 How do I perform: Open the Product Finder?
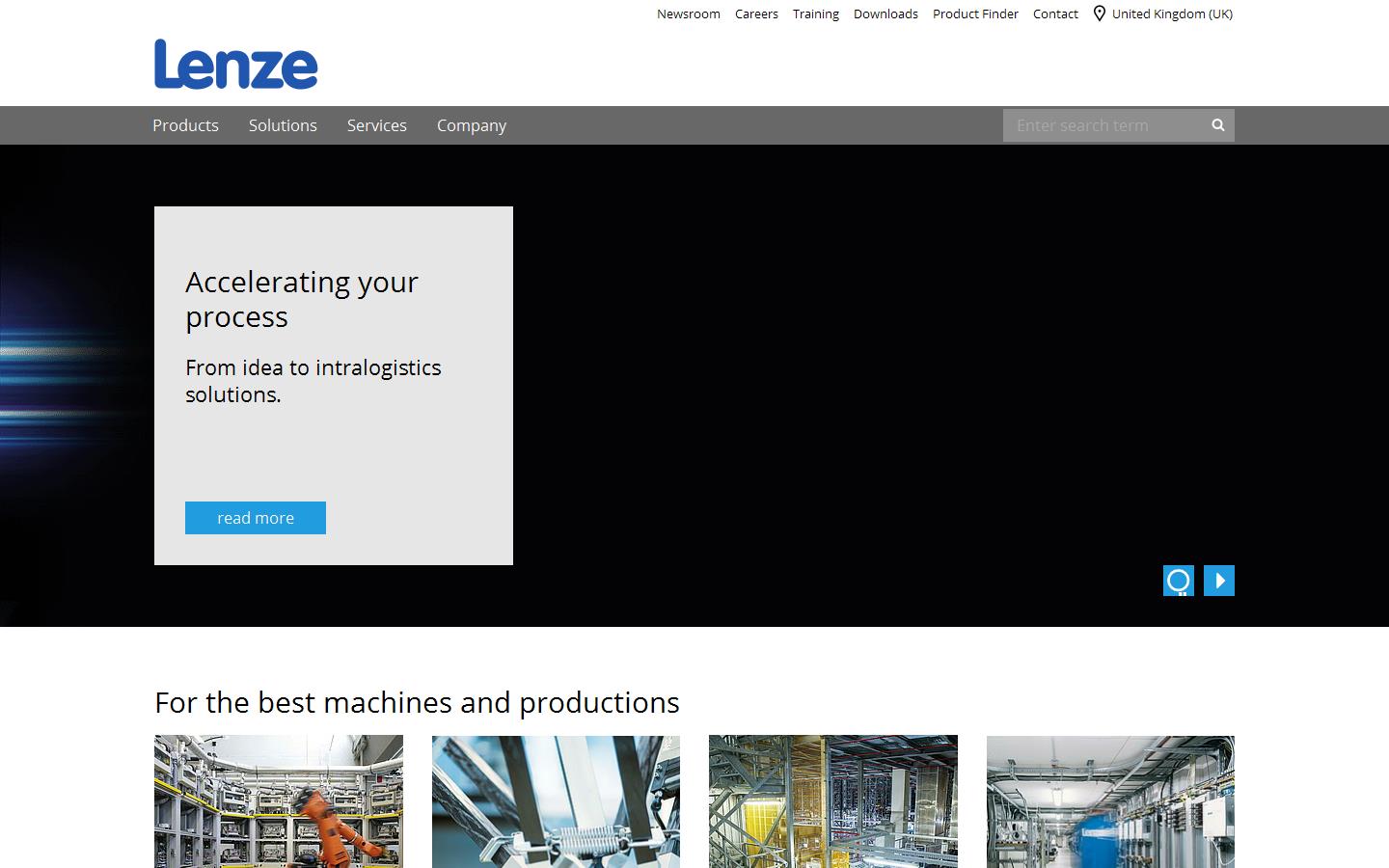click(974, 14)
